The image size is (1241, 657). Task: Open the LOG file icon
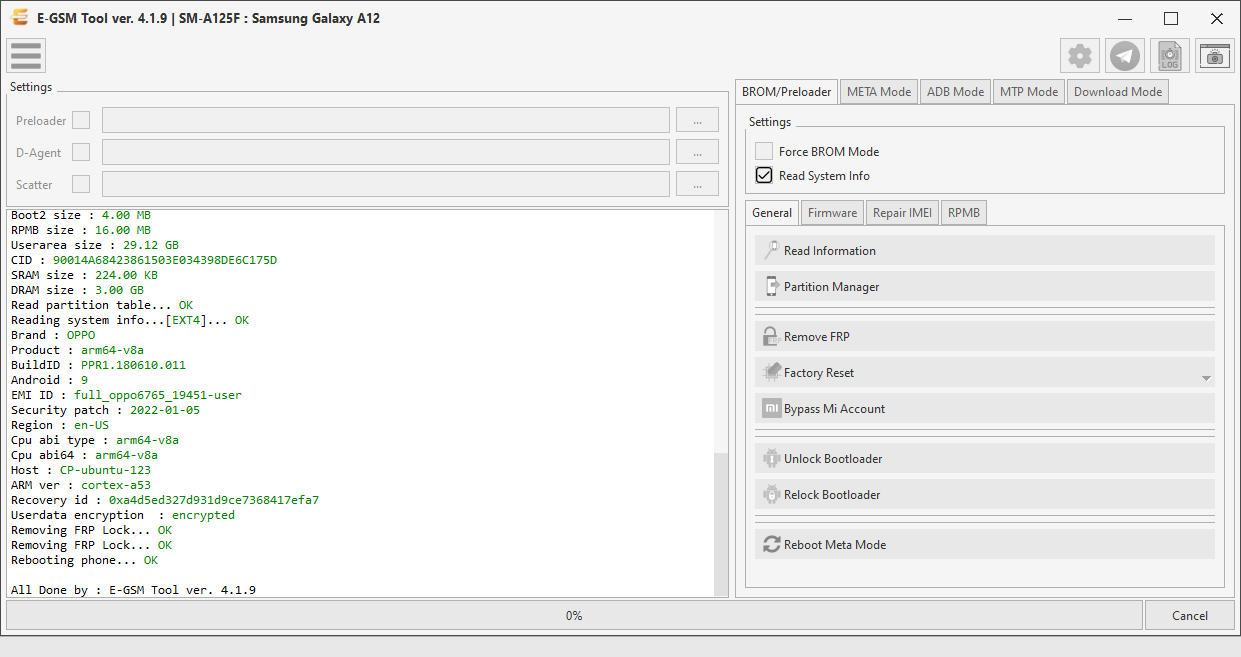tap(1170, 56)
